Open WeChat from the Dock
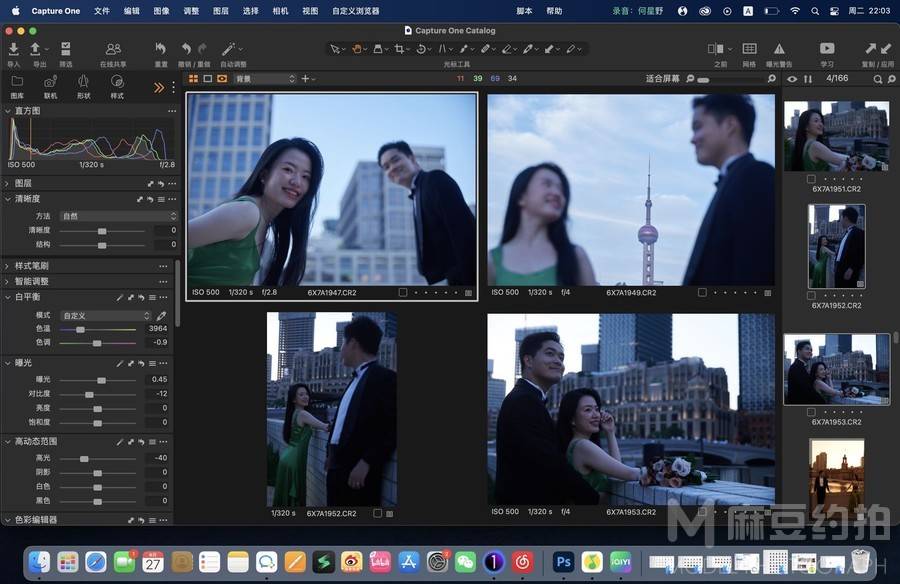Viewport: 900px width, 584px height. (465, 562)
